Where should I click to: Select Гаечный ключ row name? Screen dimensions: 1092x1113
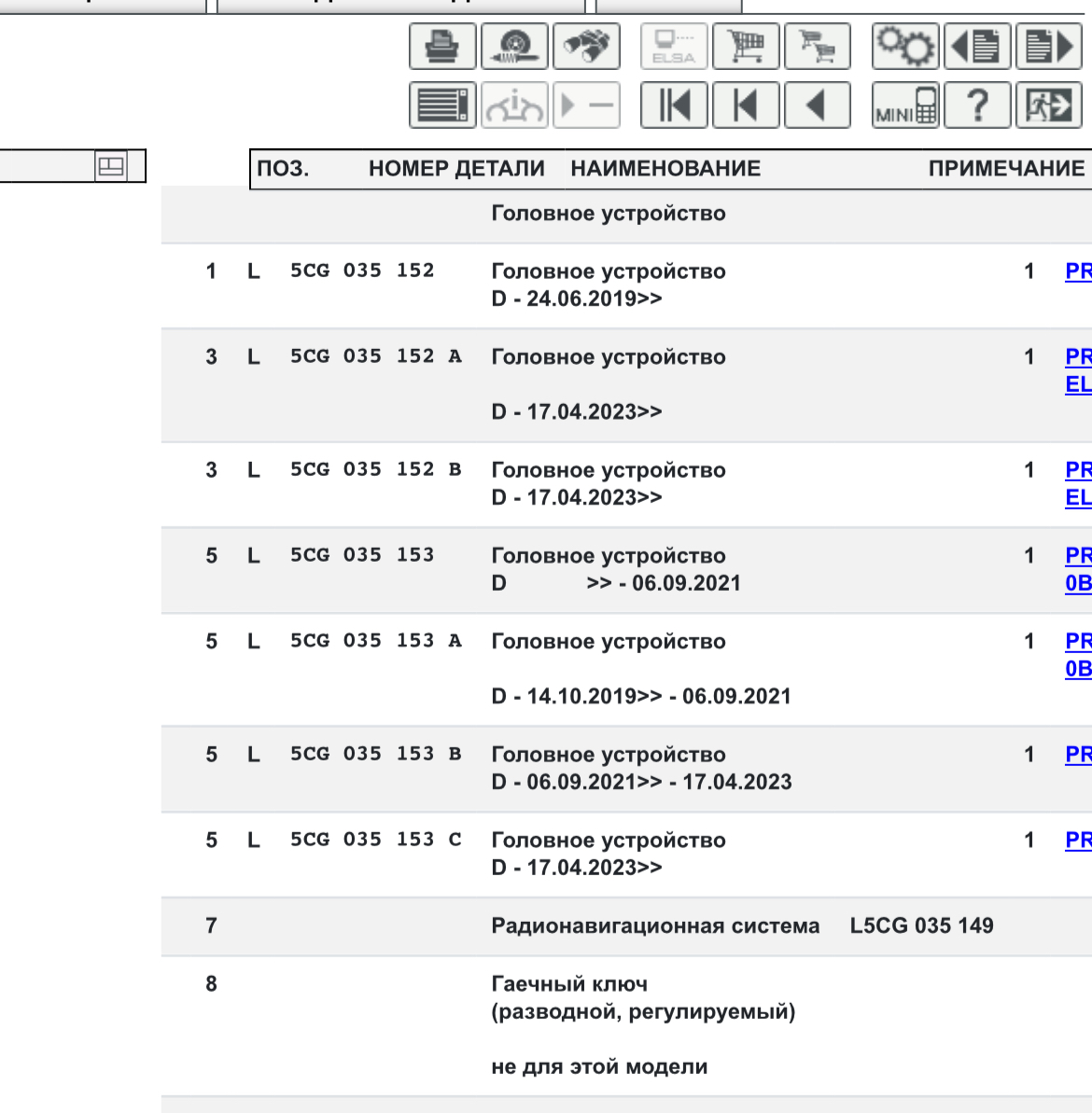click(x=569, y=984)
